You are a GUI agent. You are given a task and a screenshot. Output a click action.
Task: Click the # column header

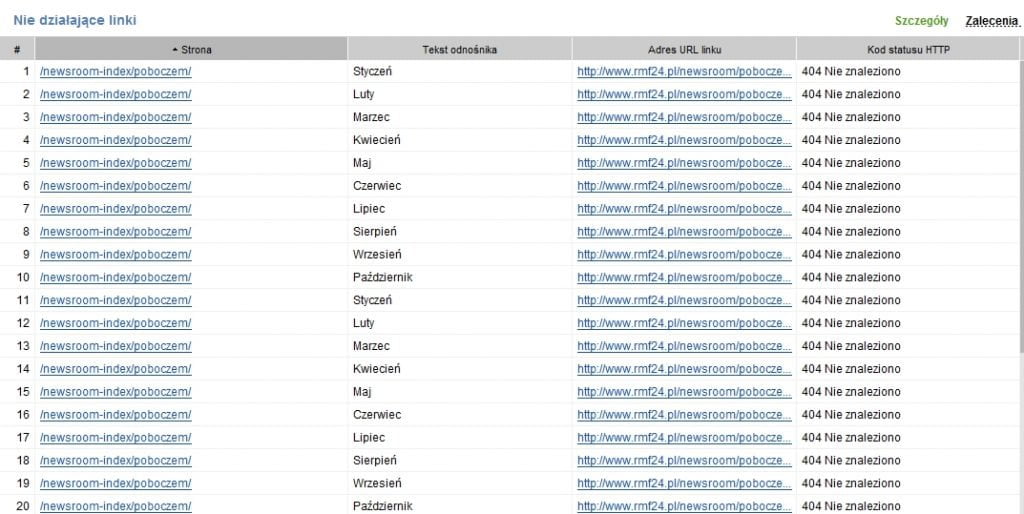coord(17,49)
